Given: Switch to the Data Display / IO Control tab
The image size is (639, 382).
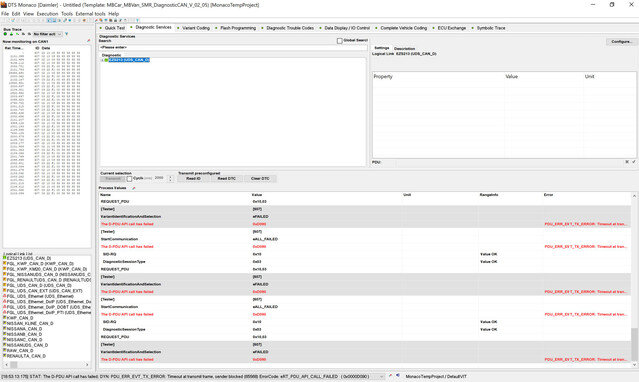Looking at the screenshot, I should tap(347, 28).
